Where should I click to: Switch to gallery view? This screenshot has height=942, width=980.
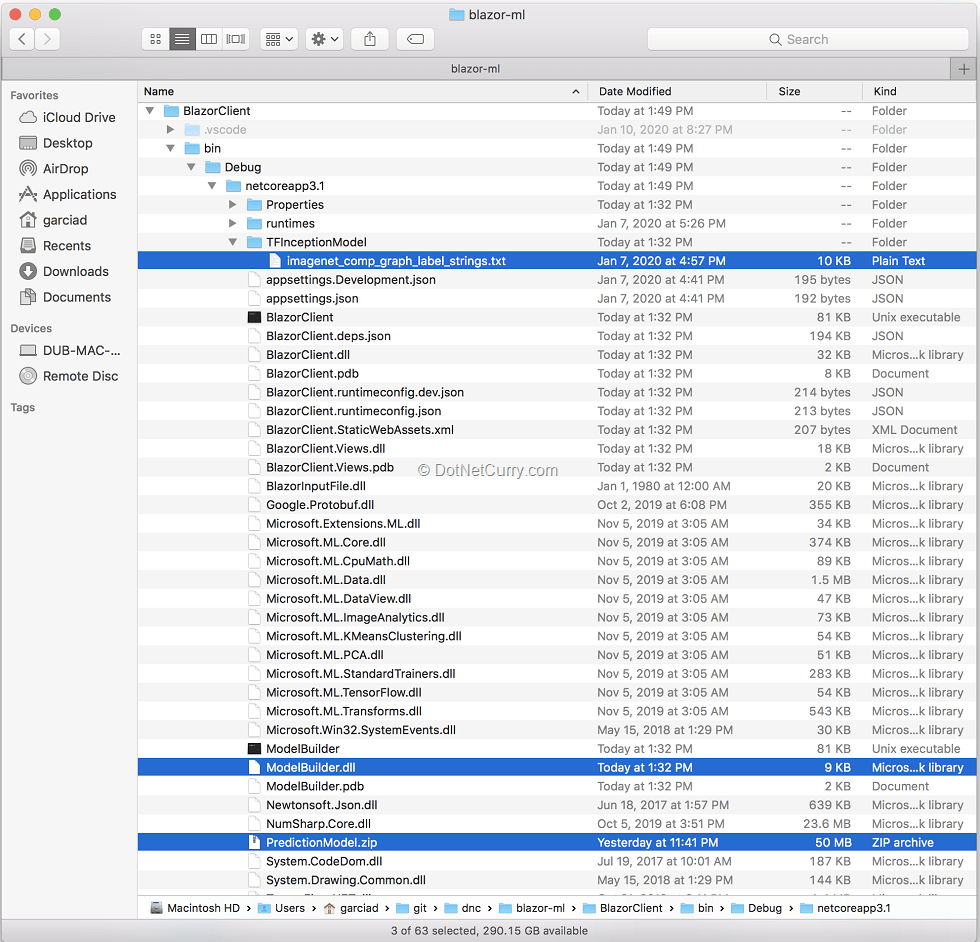coord(234,39)
